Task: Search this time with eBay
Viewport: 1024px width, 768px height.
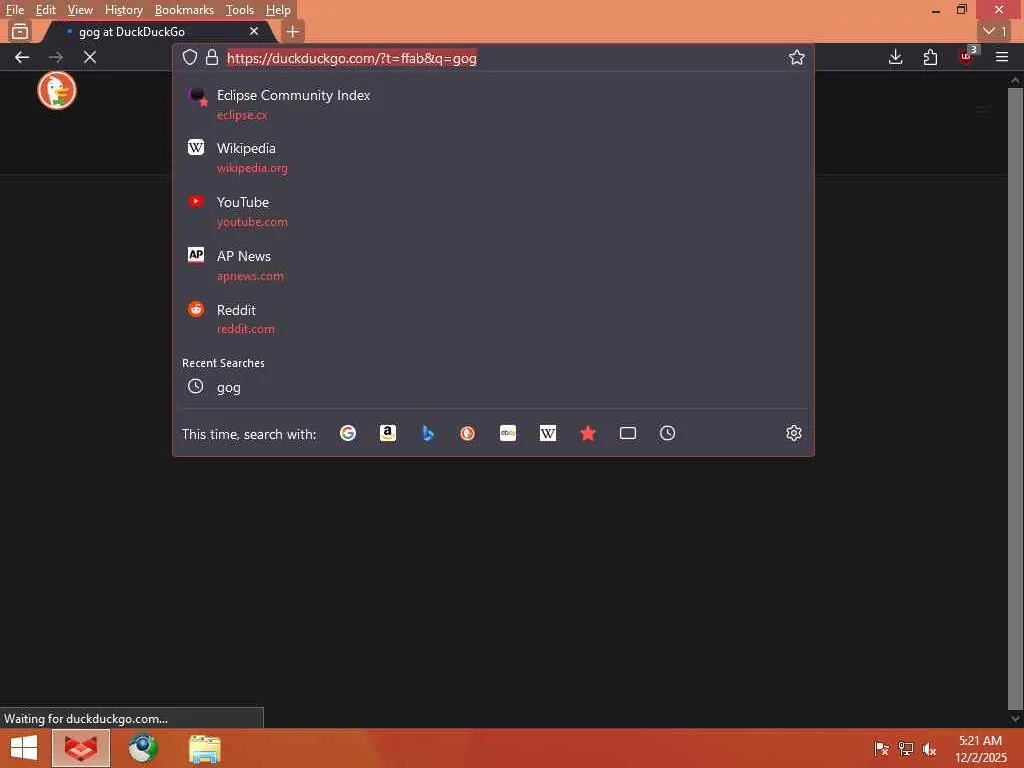Action: tap(508, 433)
